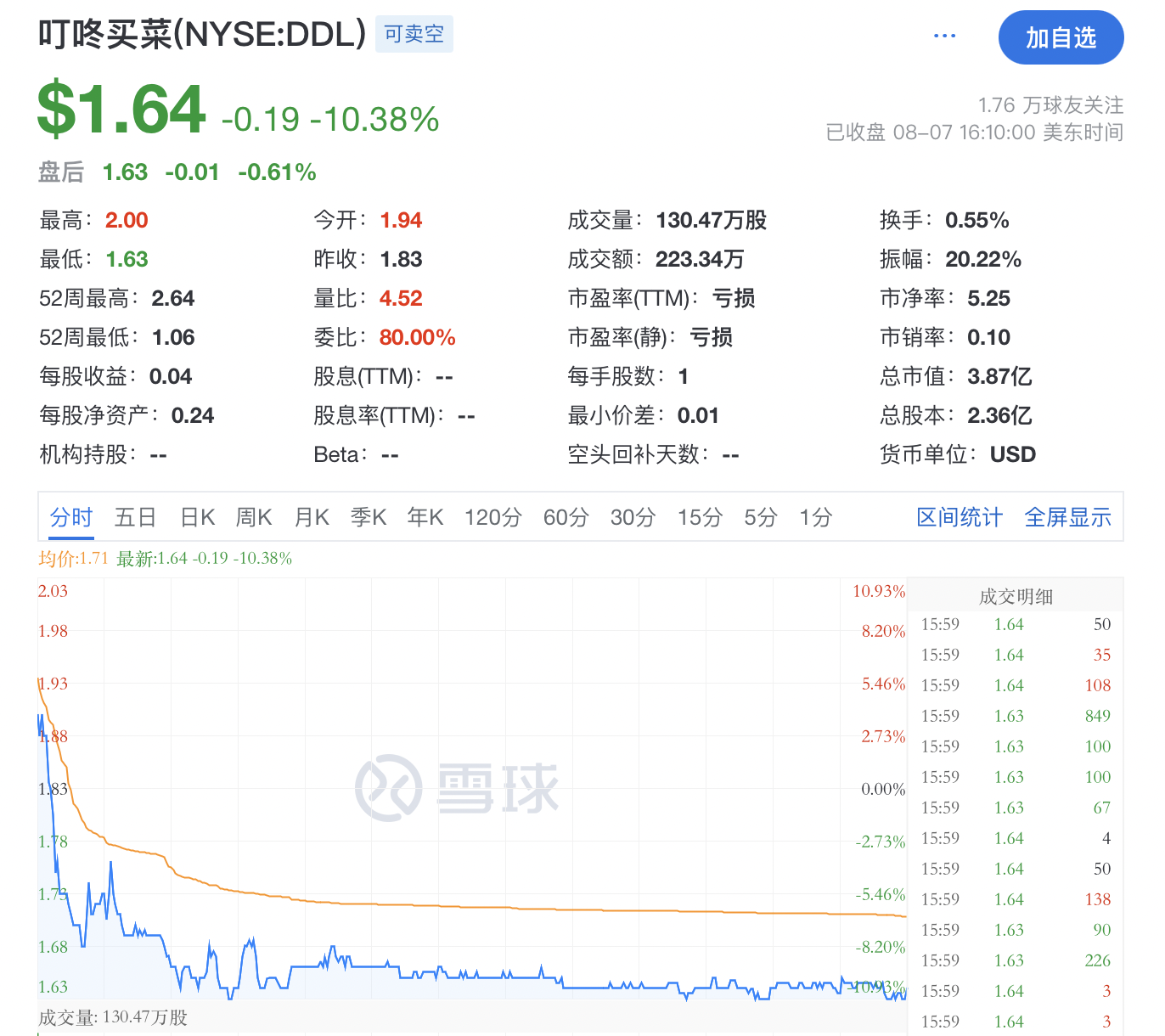Click 每股净资产 value 0.24
The image size is (1165, 1036).
tap(193, 415)
